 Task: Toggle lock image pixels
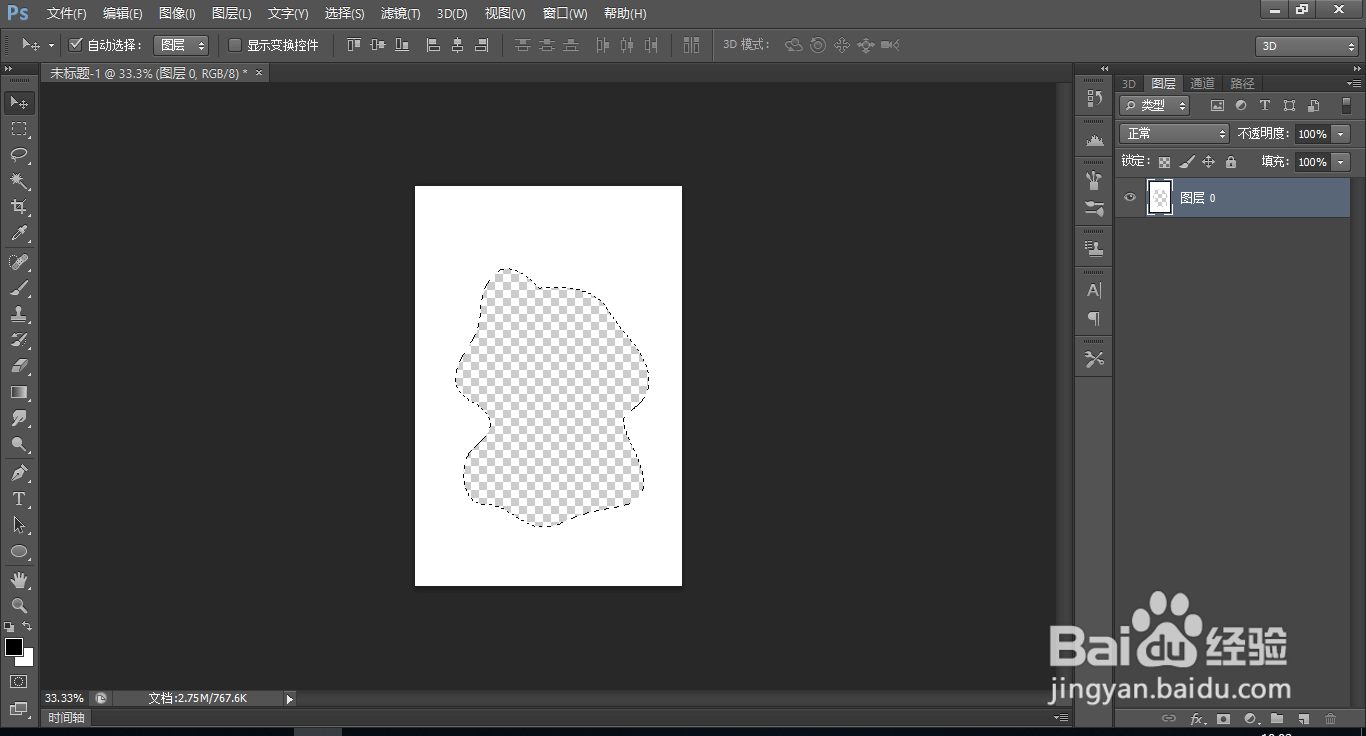click(x=1187, y=162)
